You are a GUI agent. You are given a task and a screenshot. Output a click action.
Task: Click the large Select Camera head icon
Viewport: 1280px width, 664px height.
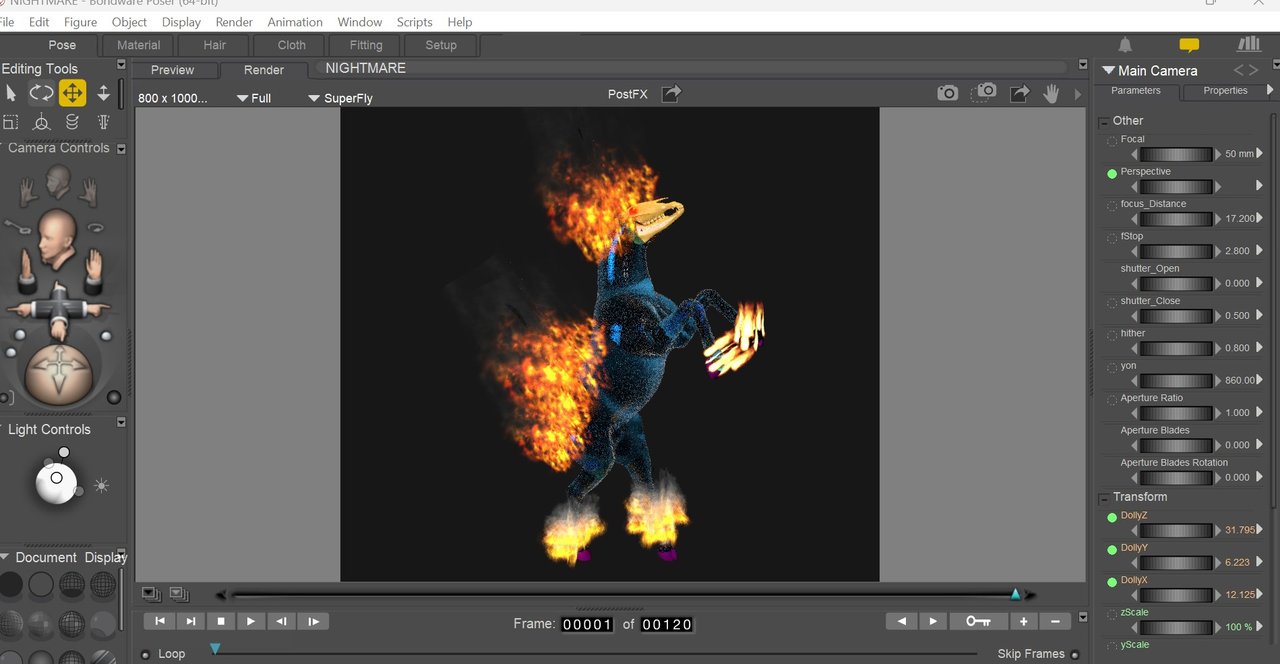coord(57,238)
